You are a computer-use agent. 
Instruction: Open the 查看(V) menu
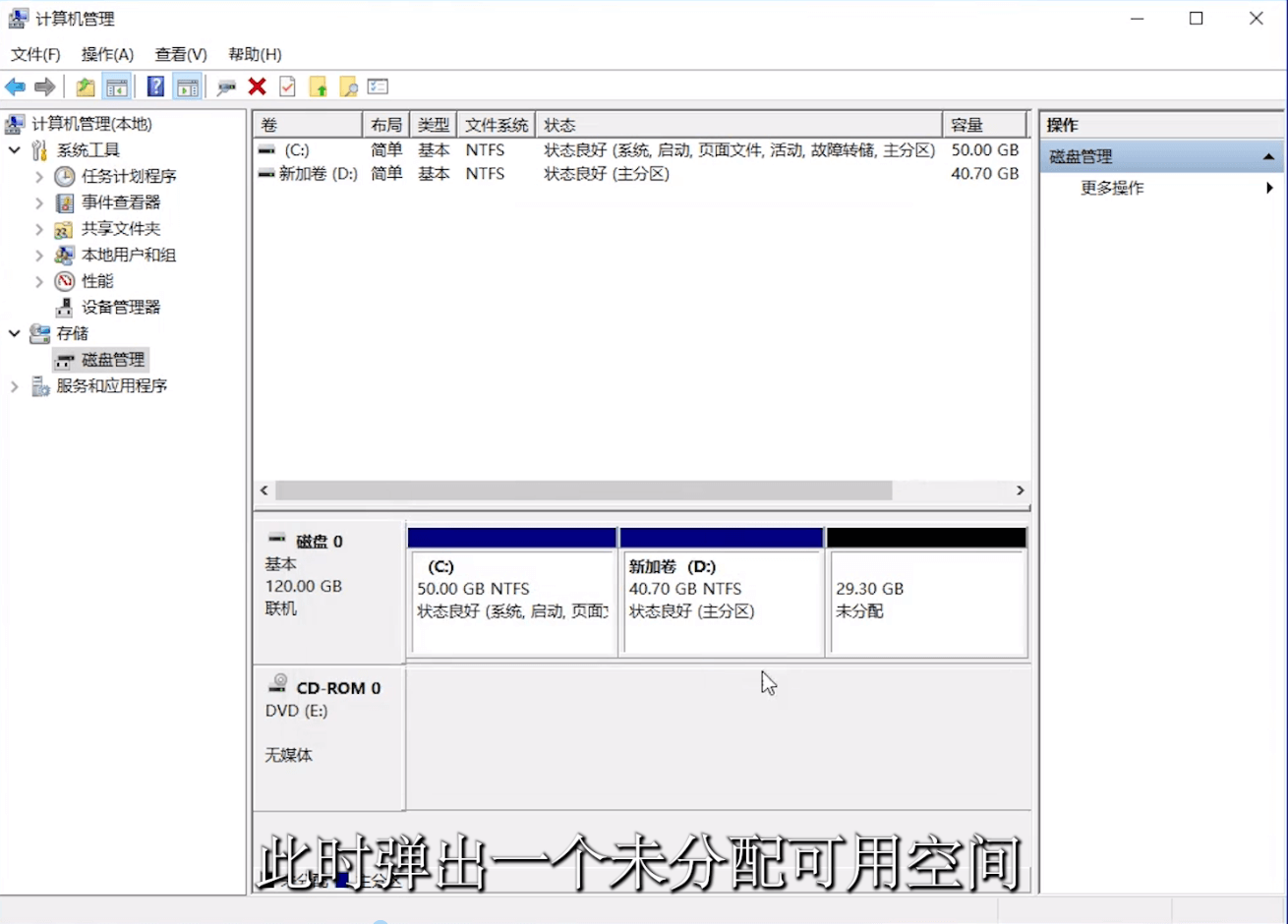[181, 54]
